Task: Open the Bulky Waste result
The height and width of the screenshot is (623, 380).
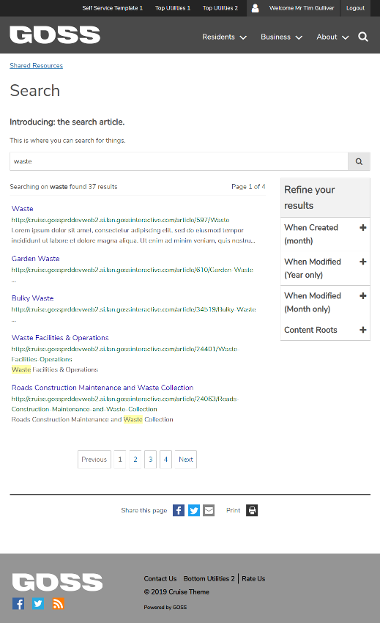Action: point(33,298)
